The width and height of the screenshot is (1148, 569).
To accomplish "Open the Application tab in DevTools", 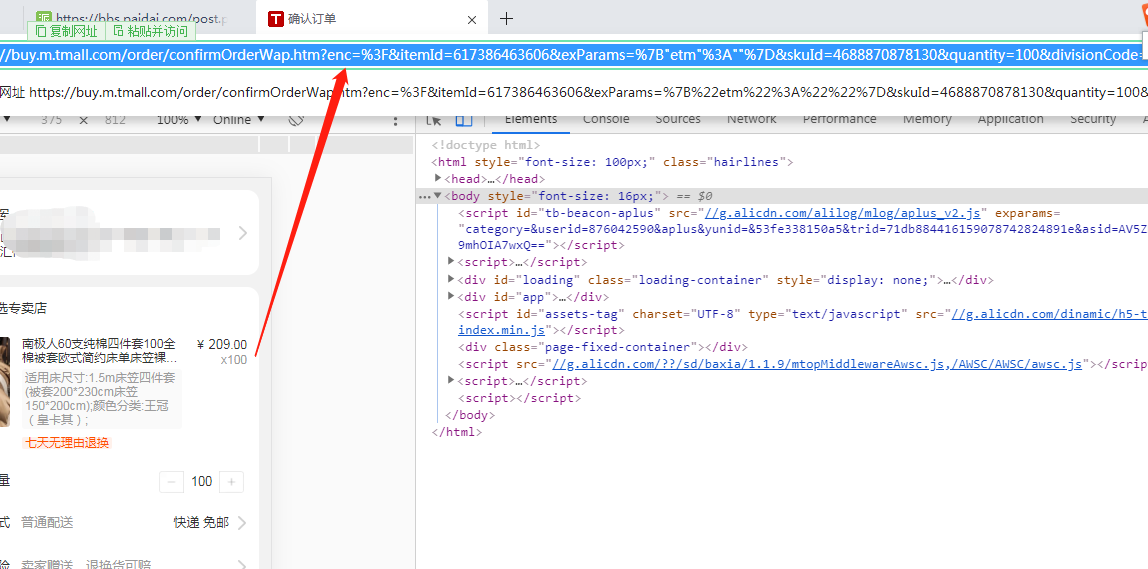I will [x=1010, y=119].
